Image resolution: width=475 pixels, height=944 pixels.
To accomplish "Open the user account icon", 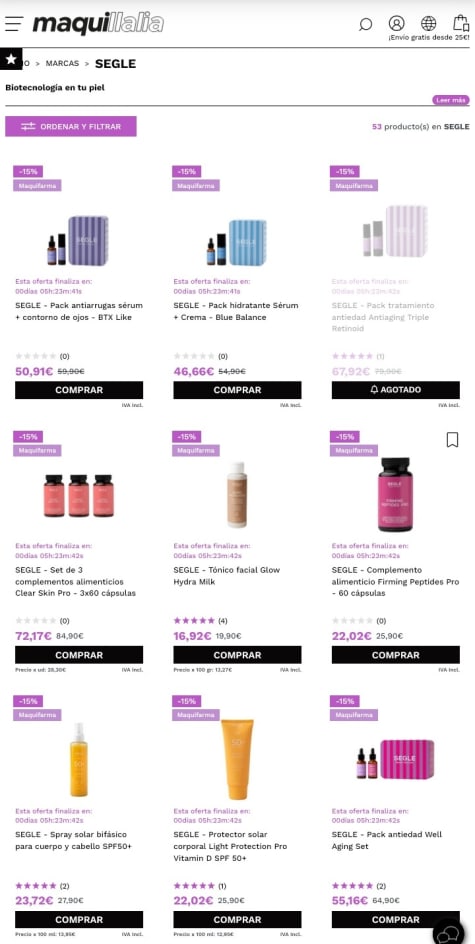I will point(397,23).
